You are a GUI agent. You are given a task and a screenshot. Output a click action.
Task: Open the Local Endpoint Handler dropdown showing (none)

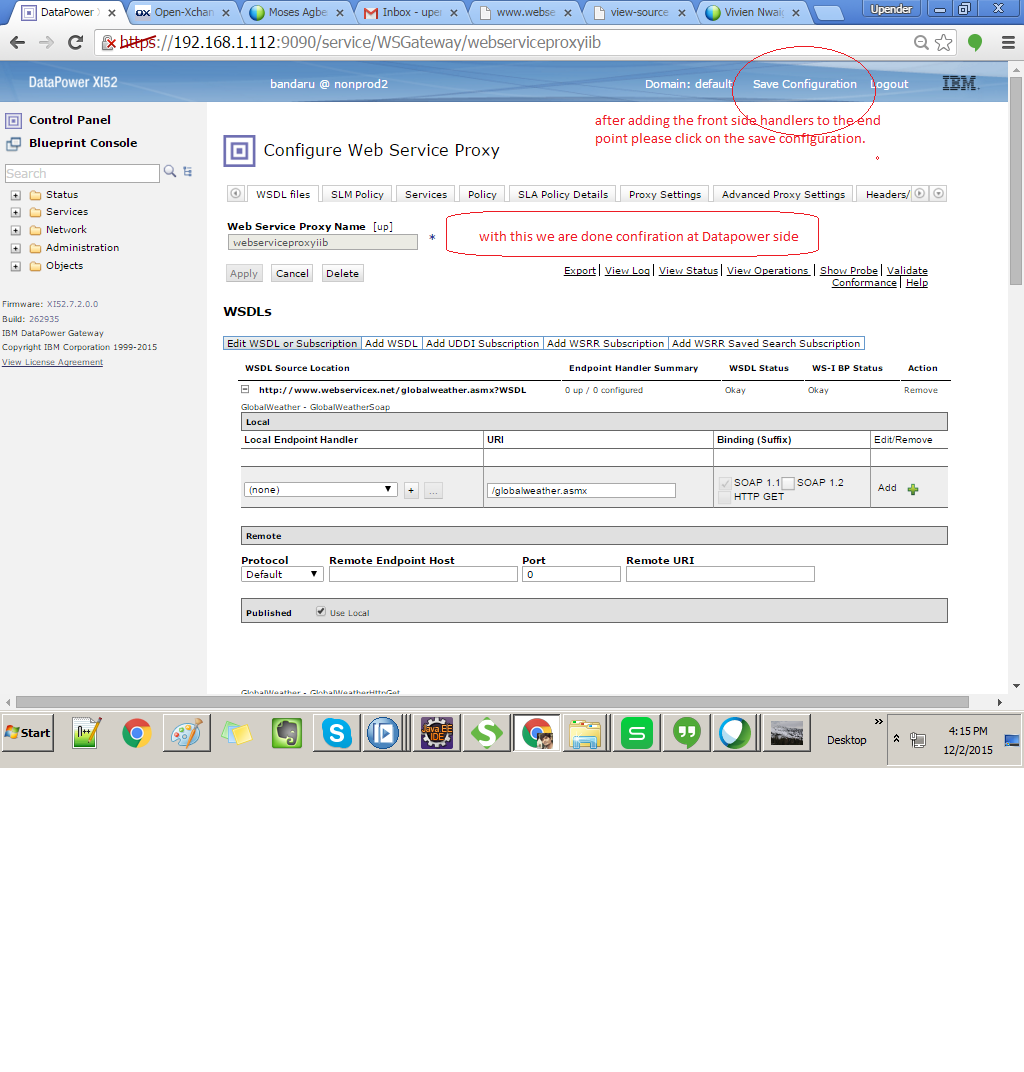point(320,489)
